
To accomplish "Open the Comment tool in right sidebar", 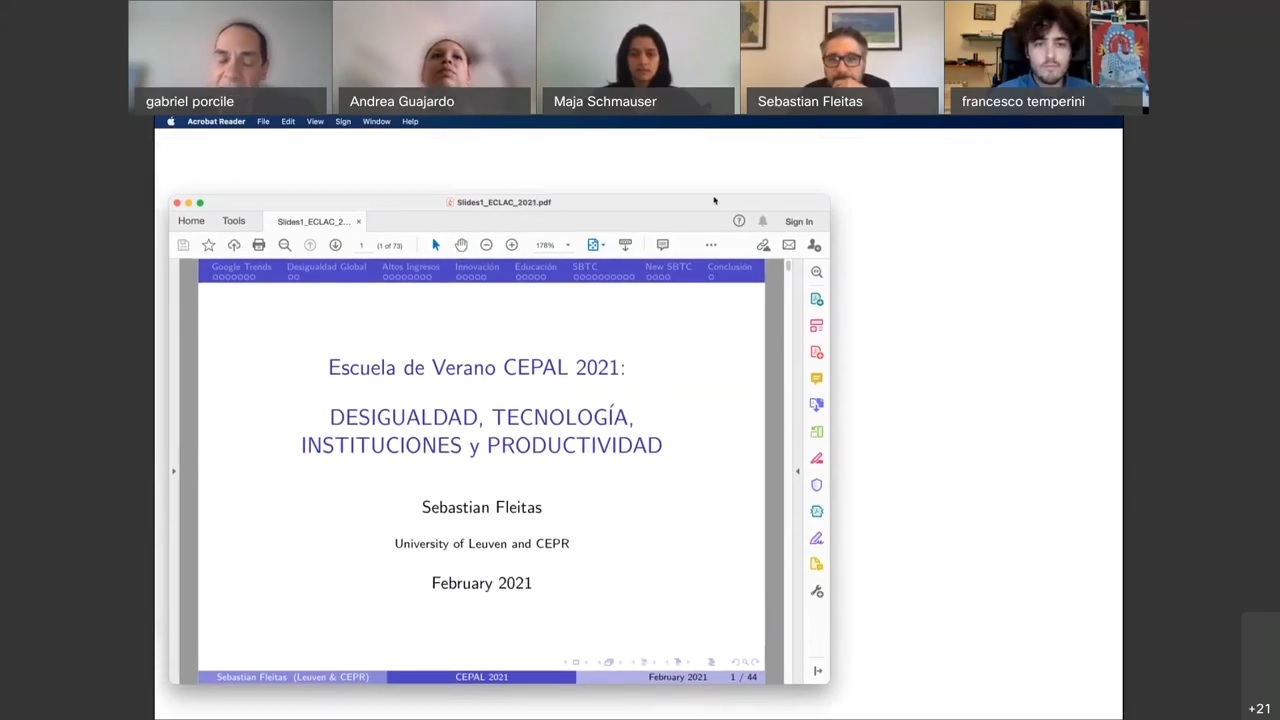I will [x=817, y=379].
